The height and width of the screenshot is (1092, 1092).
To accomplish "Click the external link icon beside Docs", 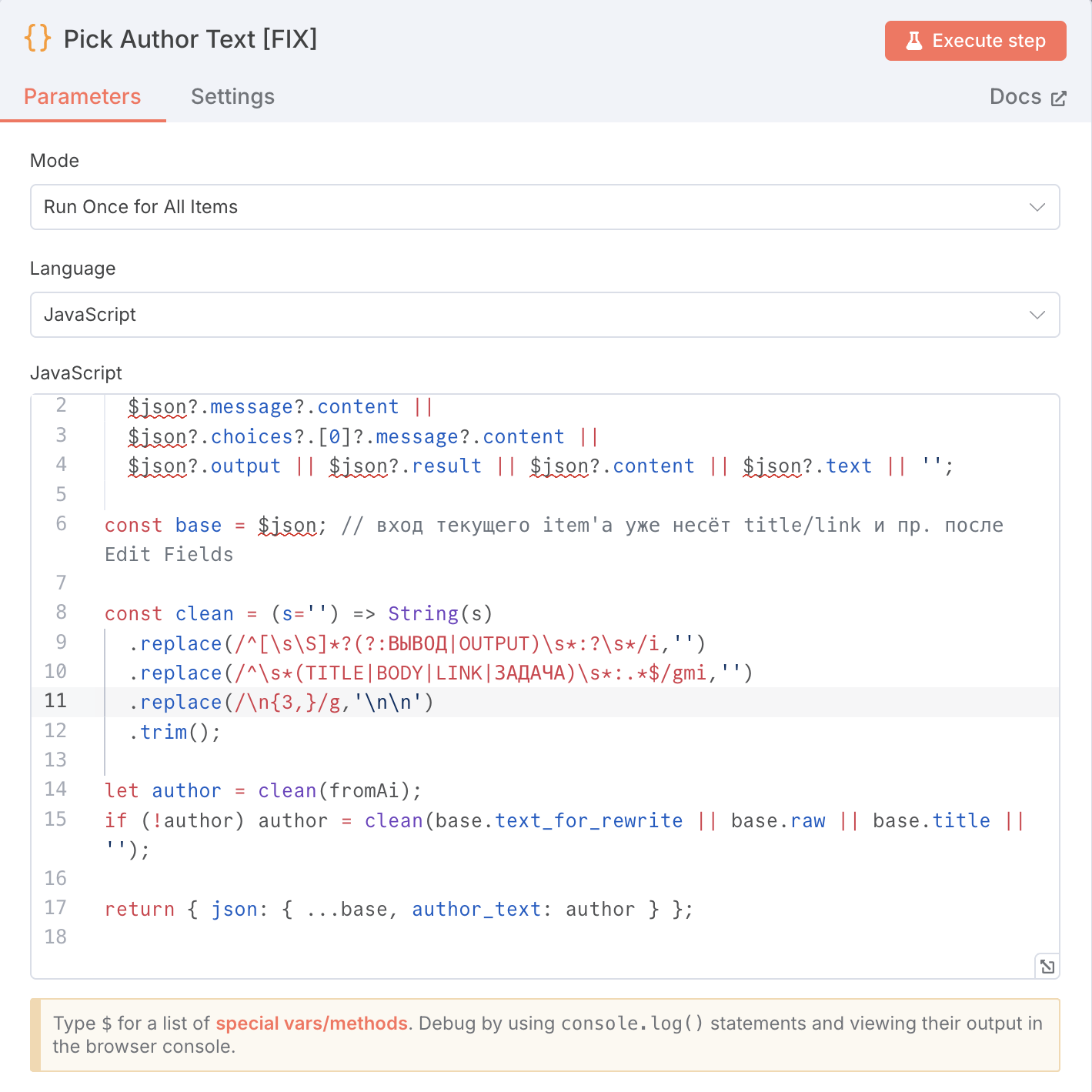I will pyautogui.click(x=1059, y=99).
